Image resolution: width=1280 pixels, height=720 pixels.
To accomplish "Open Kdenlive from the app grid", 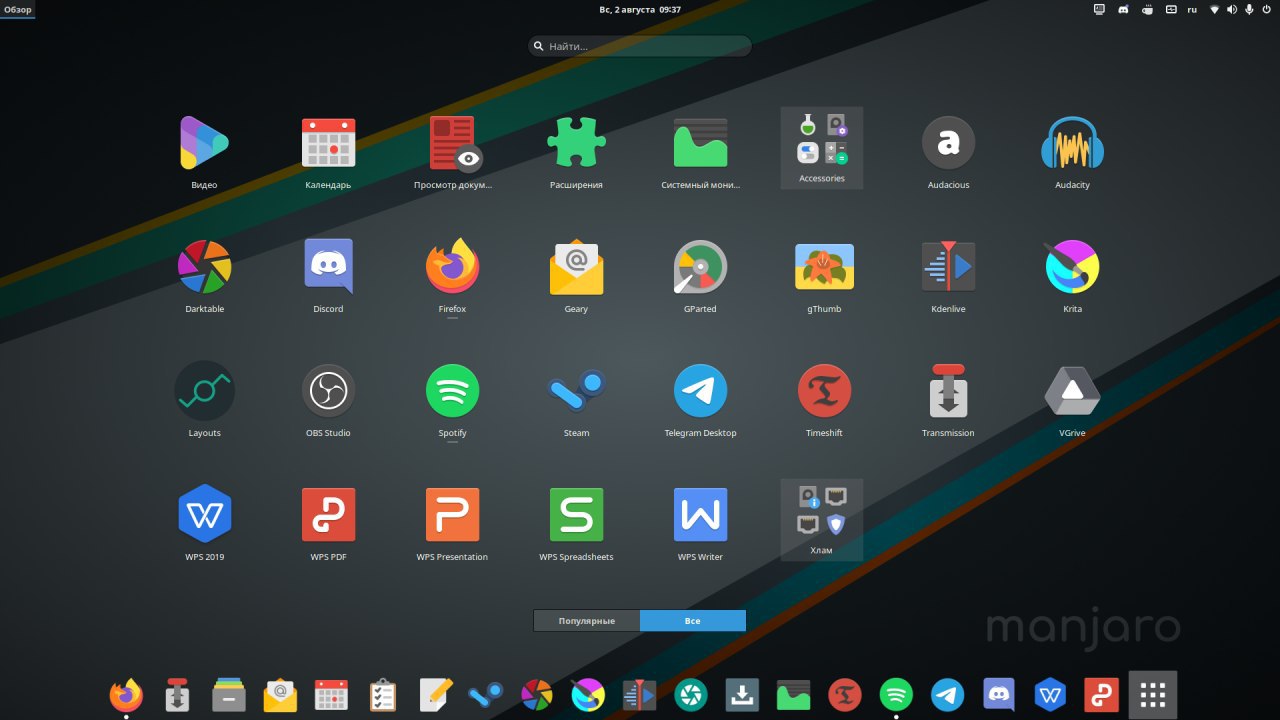I will coord(948,267).
